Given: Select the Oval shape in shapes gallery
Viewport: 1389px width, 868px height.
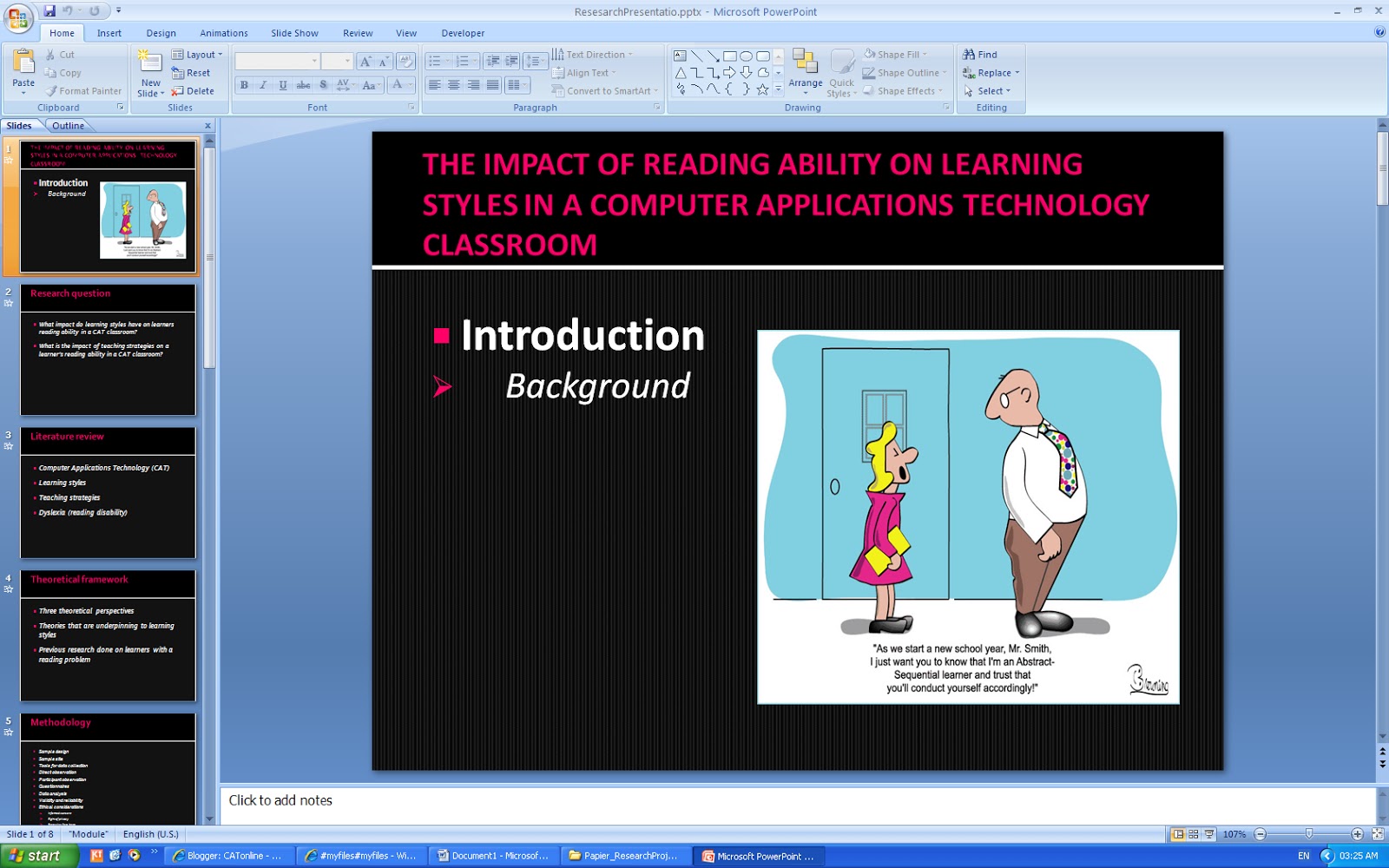Looking at the screenshot, I should click(x=746, y=56).
